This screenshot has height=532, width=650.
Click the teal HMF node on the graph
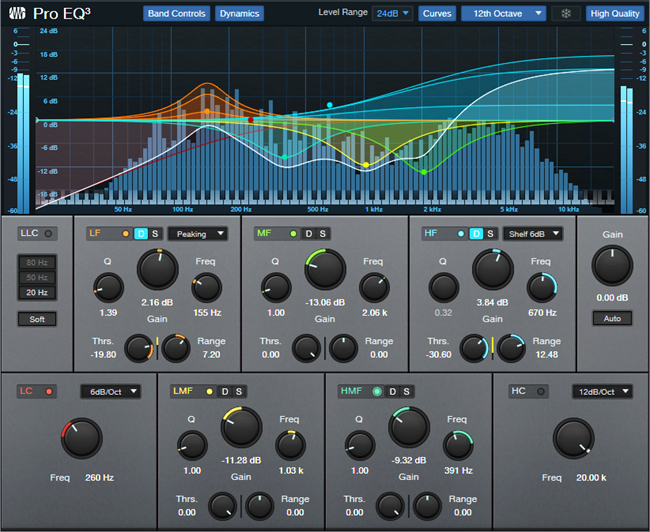[284, 157]
